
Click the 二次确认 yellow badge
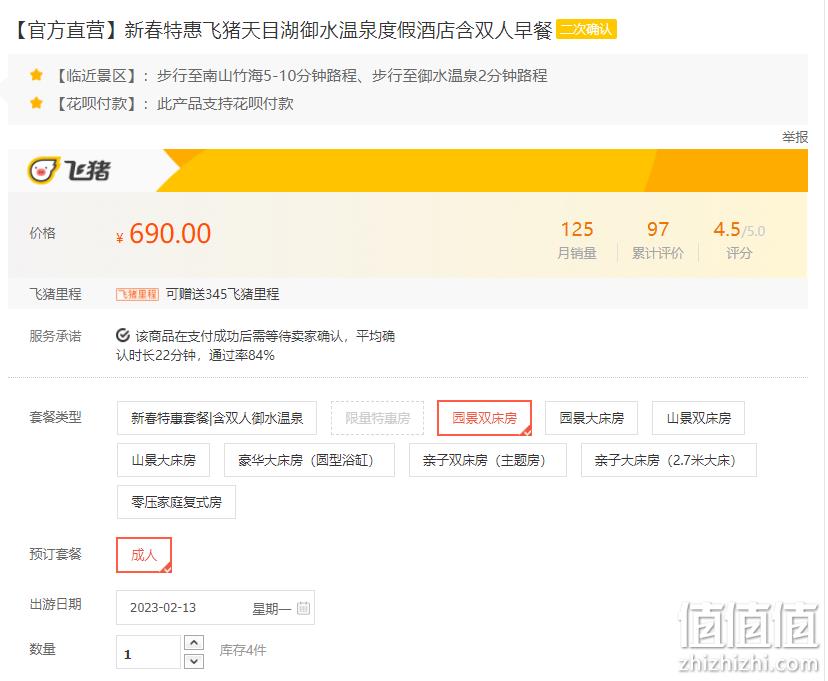(586, 29)
